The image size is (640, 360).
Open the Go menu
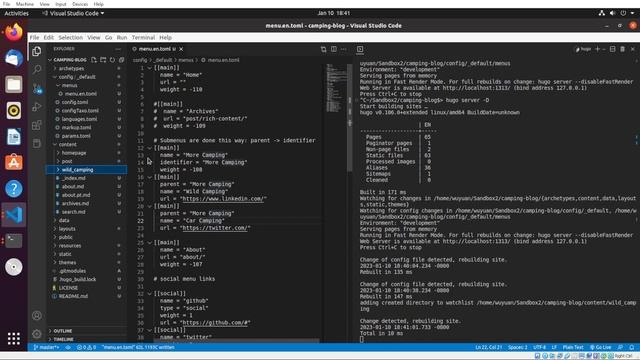click(108, 37)
